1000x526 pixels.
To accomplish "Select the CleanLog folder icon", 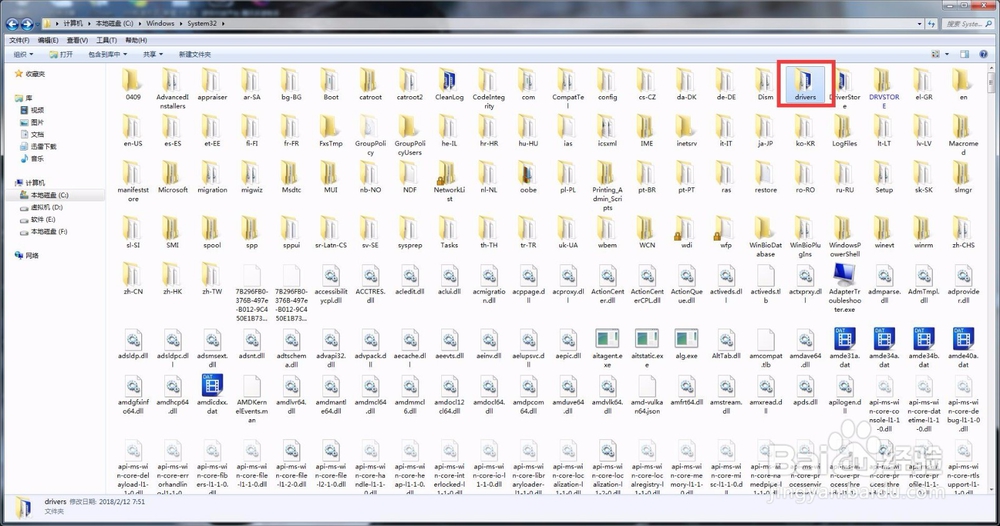I will tap(449, 80).
